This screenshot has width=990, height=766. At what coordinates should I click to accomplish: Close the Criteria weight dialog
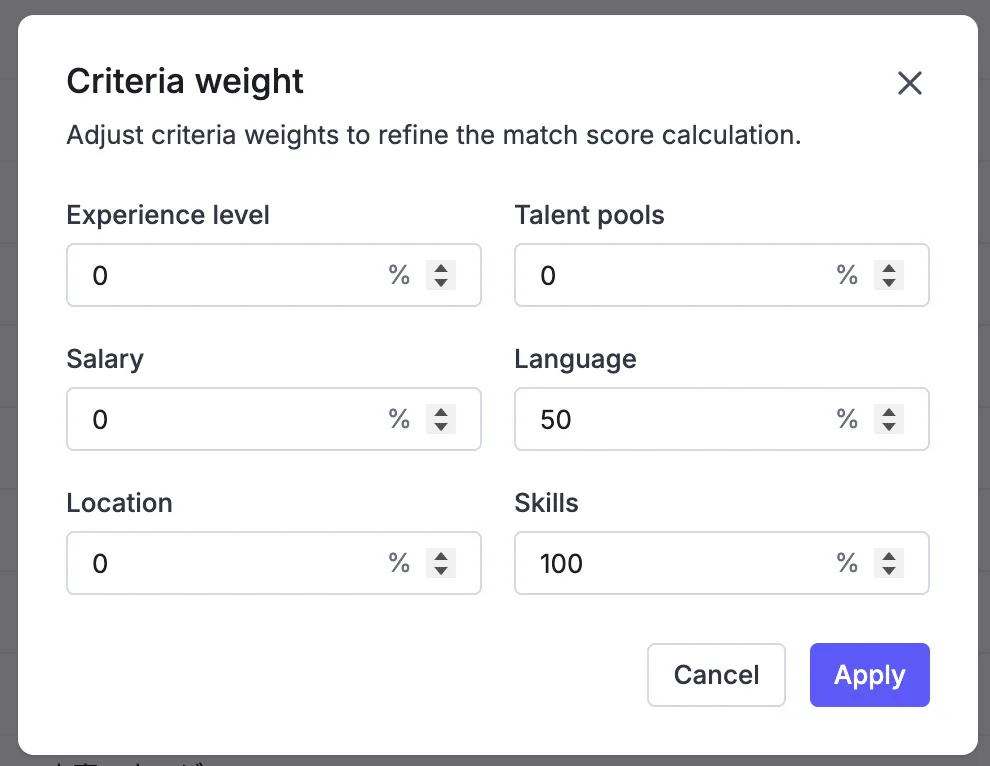909,83
